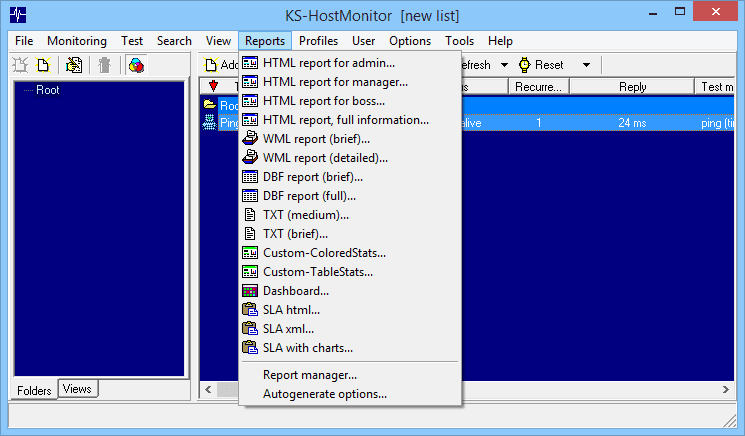Click the SLA with charts clipboard icon
745x436 pixels.
[x=250, y=348]
